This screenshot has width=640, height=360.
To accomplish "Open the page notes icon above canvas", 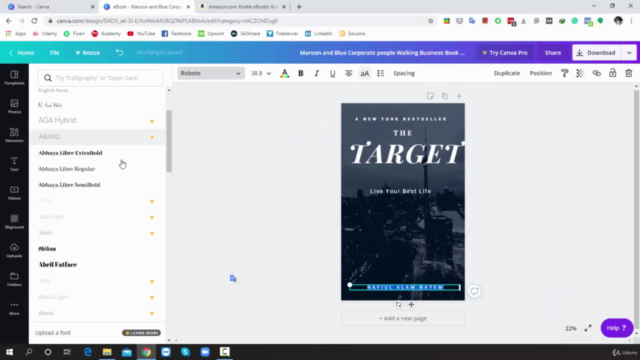I will (x=430, y=96).
